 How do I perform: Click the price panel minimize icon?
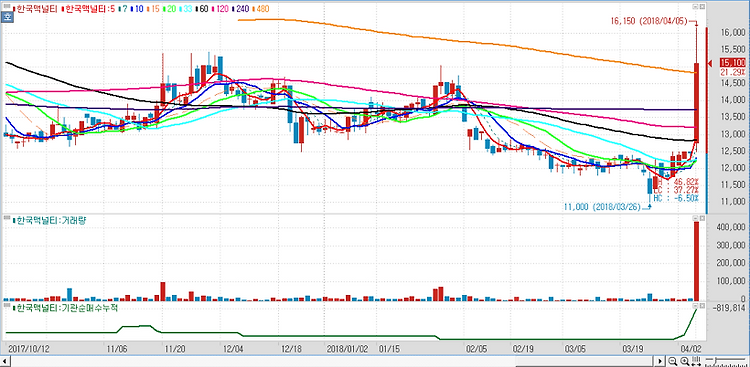695,6
